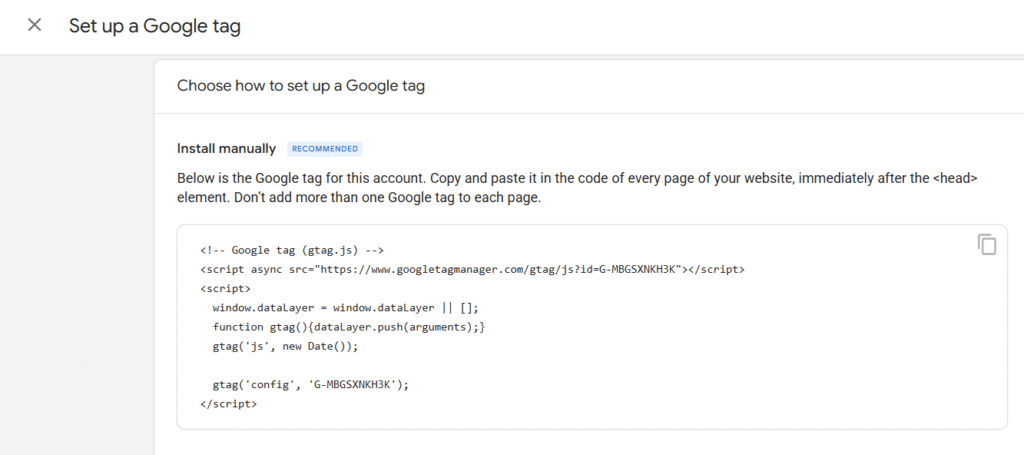Click the function gtag() code line
This screenshot has width=1024, height=455.
(349, 327)
